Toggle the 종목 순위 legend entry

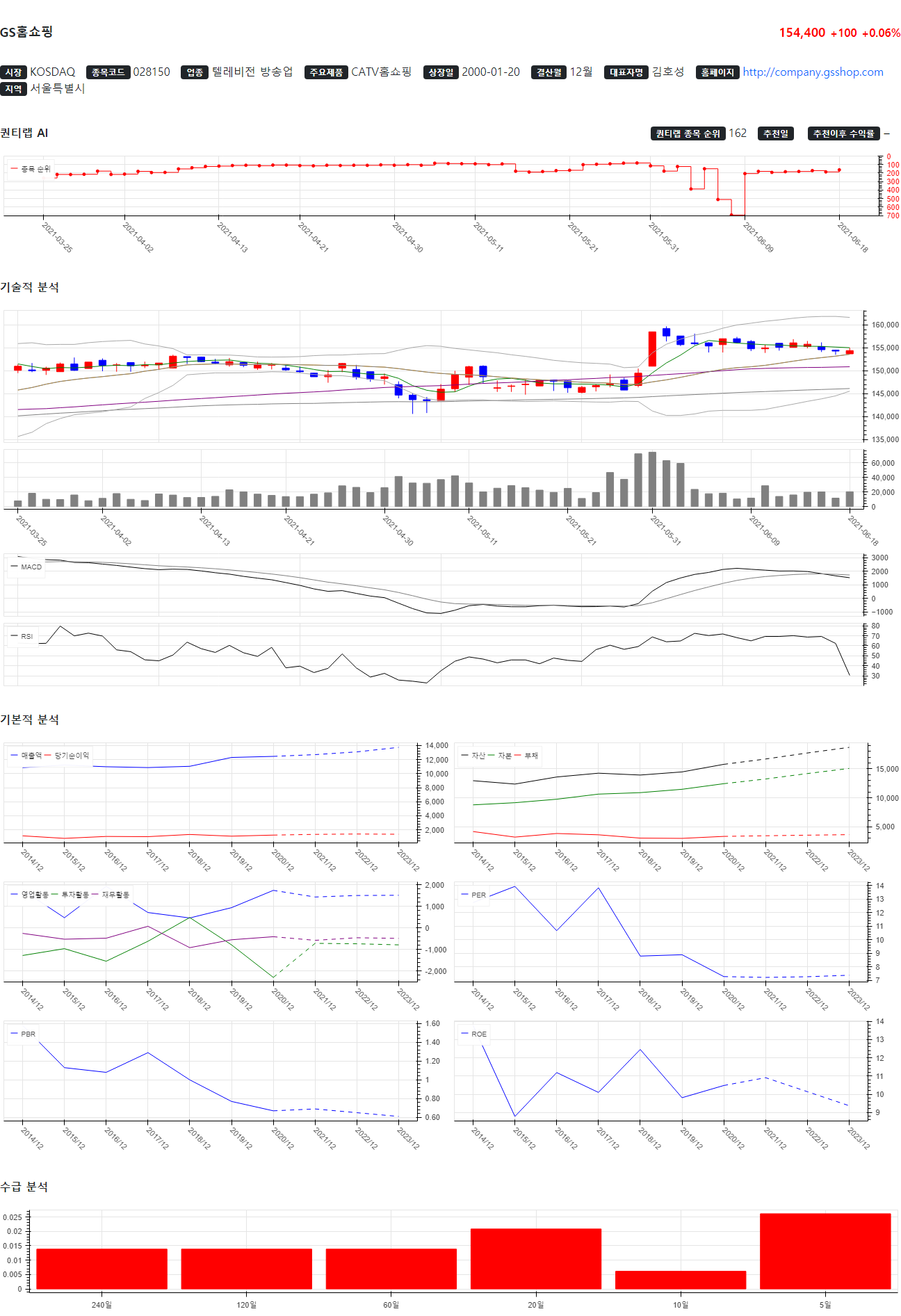(x=31, y=169)
